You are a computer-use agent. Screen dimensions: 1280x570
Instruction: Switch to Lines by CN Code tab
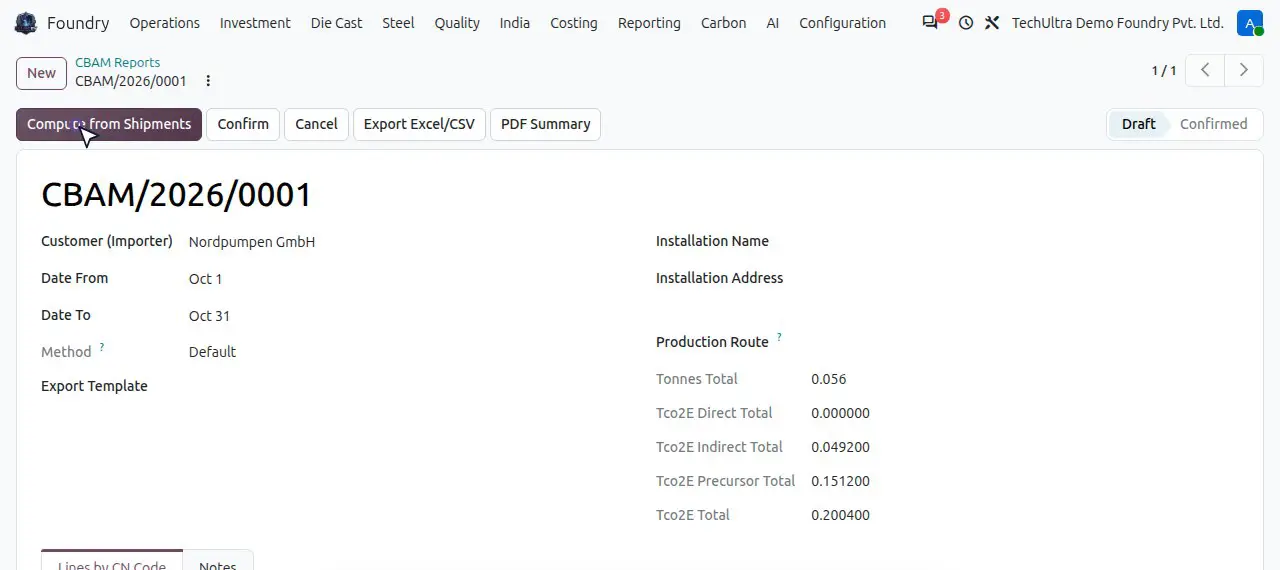pyautogui.click(x=112, y=560)
